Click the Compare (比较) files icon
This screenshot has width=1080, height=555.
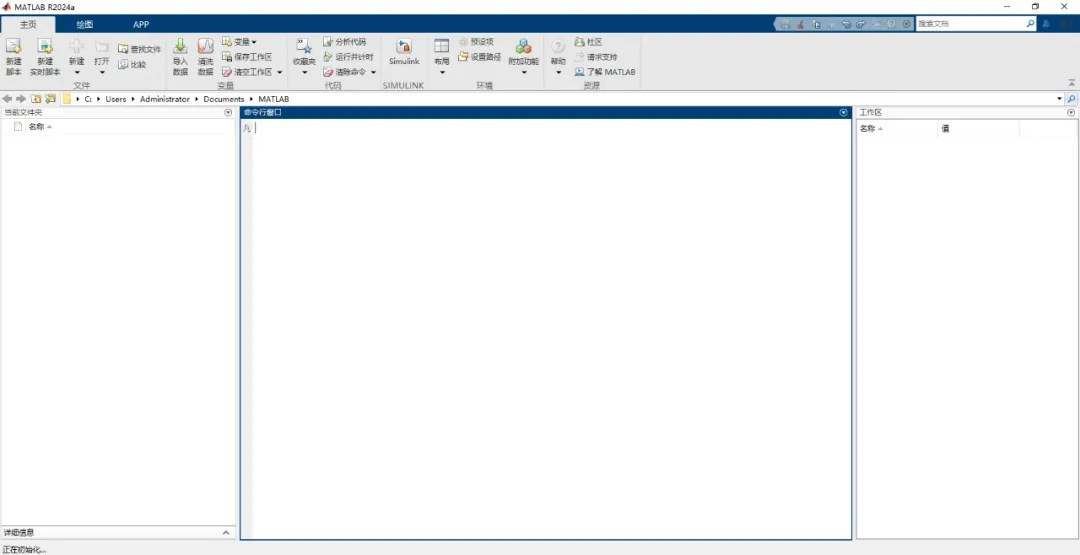131,64
